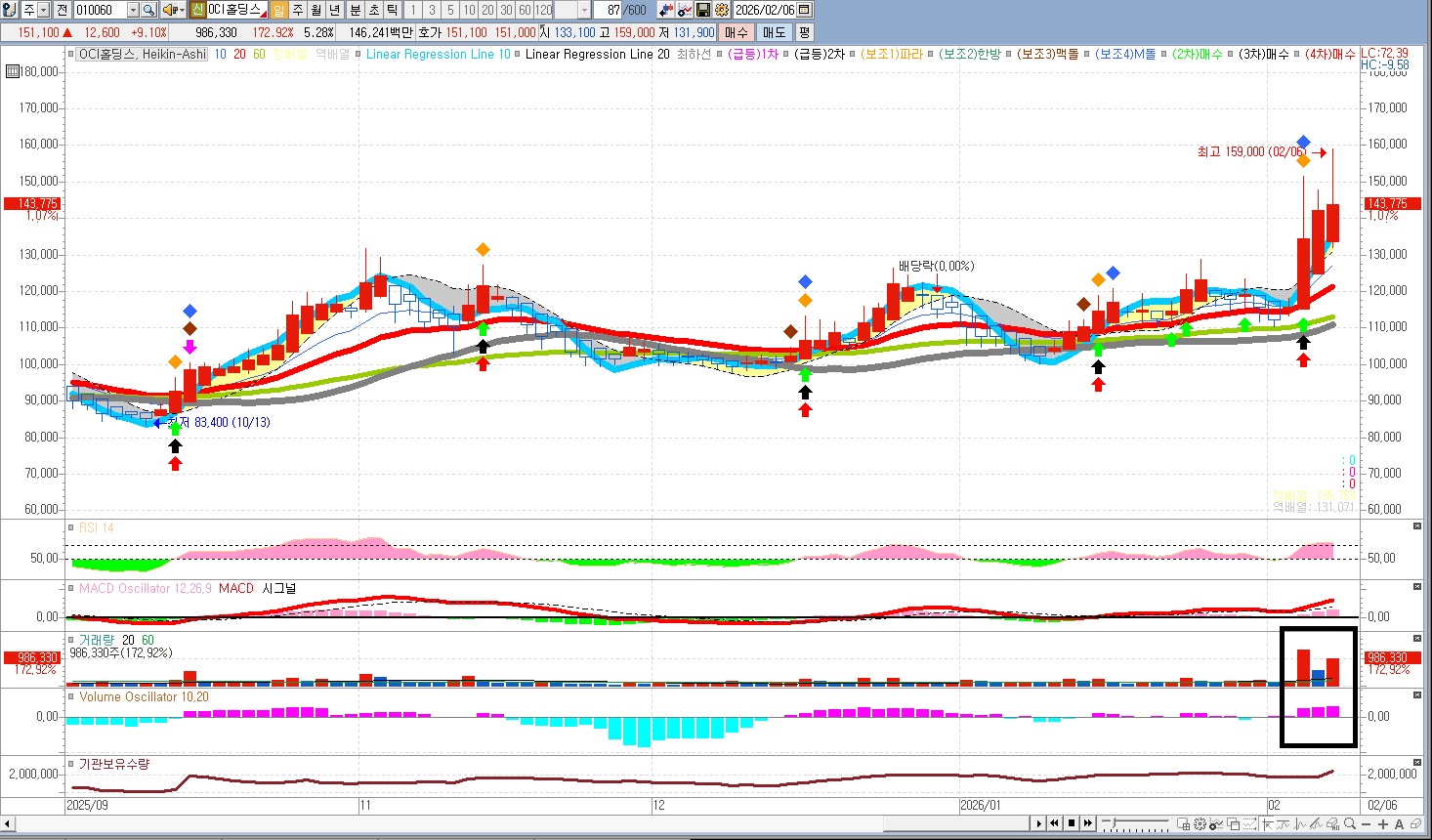Image resolution: width=1432 pixels, height=840 pixels.
Task: Expand the speaker alert dropdown arrow
Action: pos(182,10)
